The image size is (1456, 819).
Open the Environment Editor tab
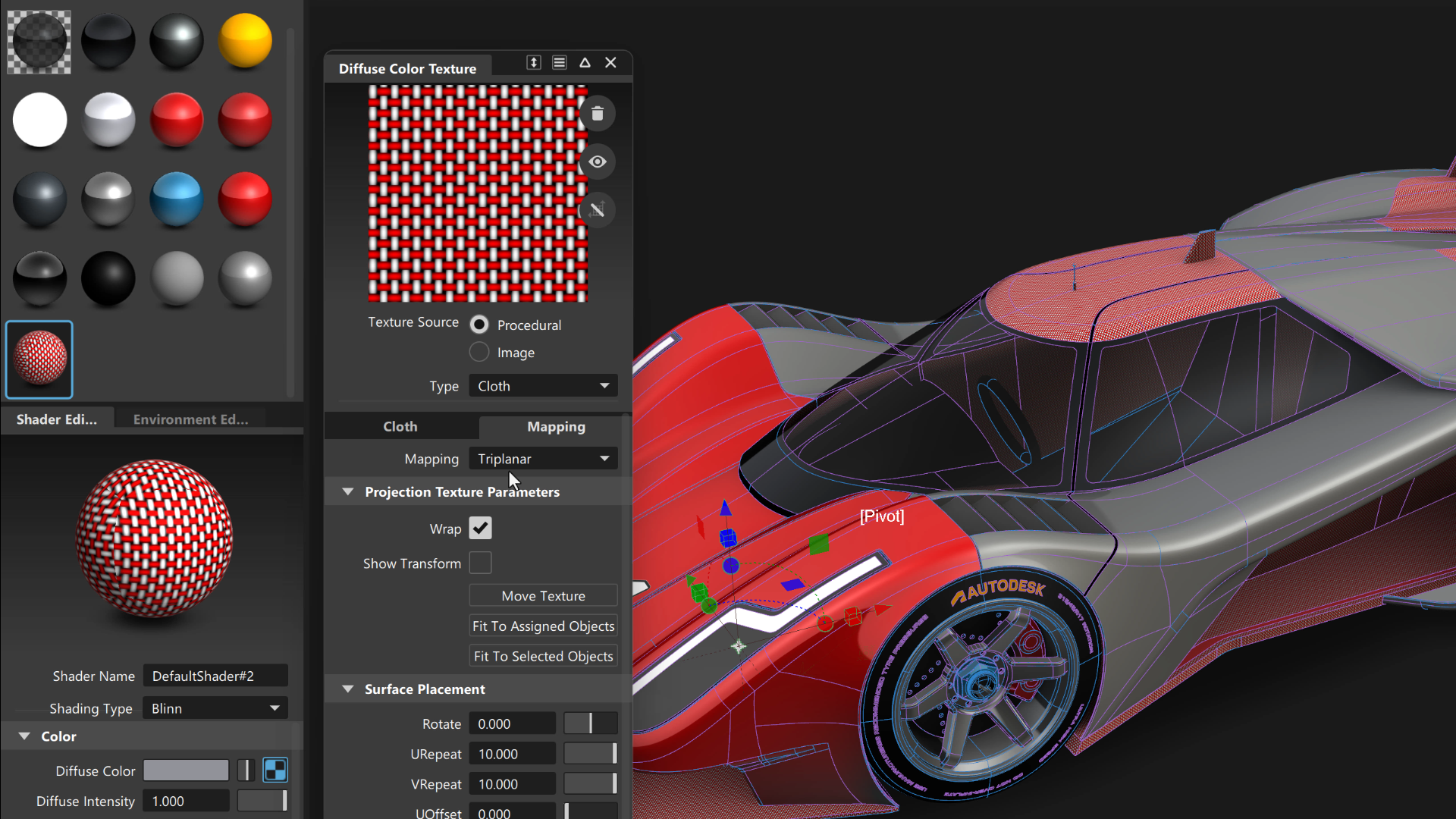point(190,419)
